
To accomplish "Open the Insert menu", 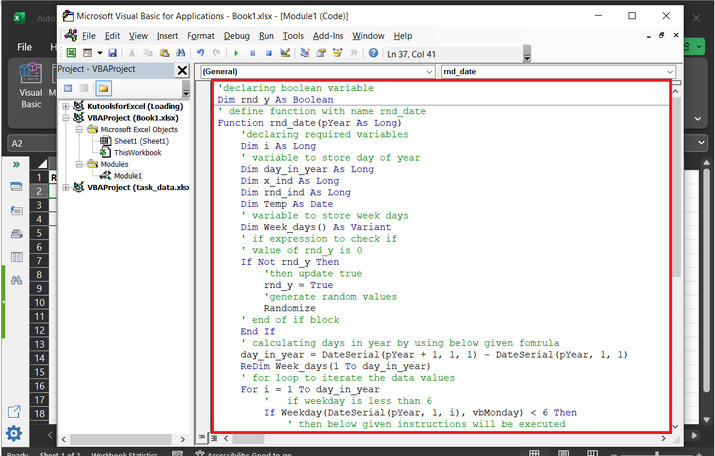I will point(167,36).
